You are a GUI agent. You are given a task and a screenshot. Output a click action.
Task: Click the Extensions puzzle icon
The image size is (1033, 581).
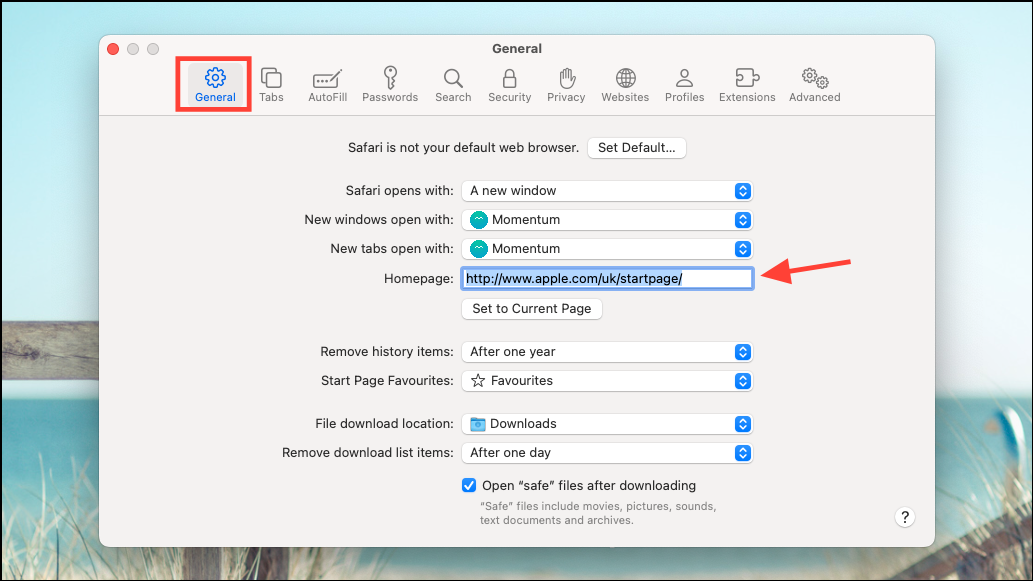click(x=746, y=84)
